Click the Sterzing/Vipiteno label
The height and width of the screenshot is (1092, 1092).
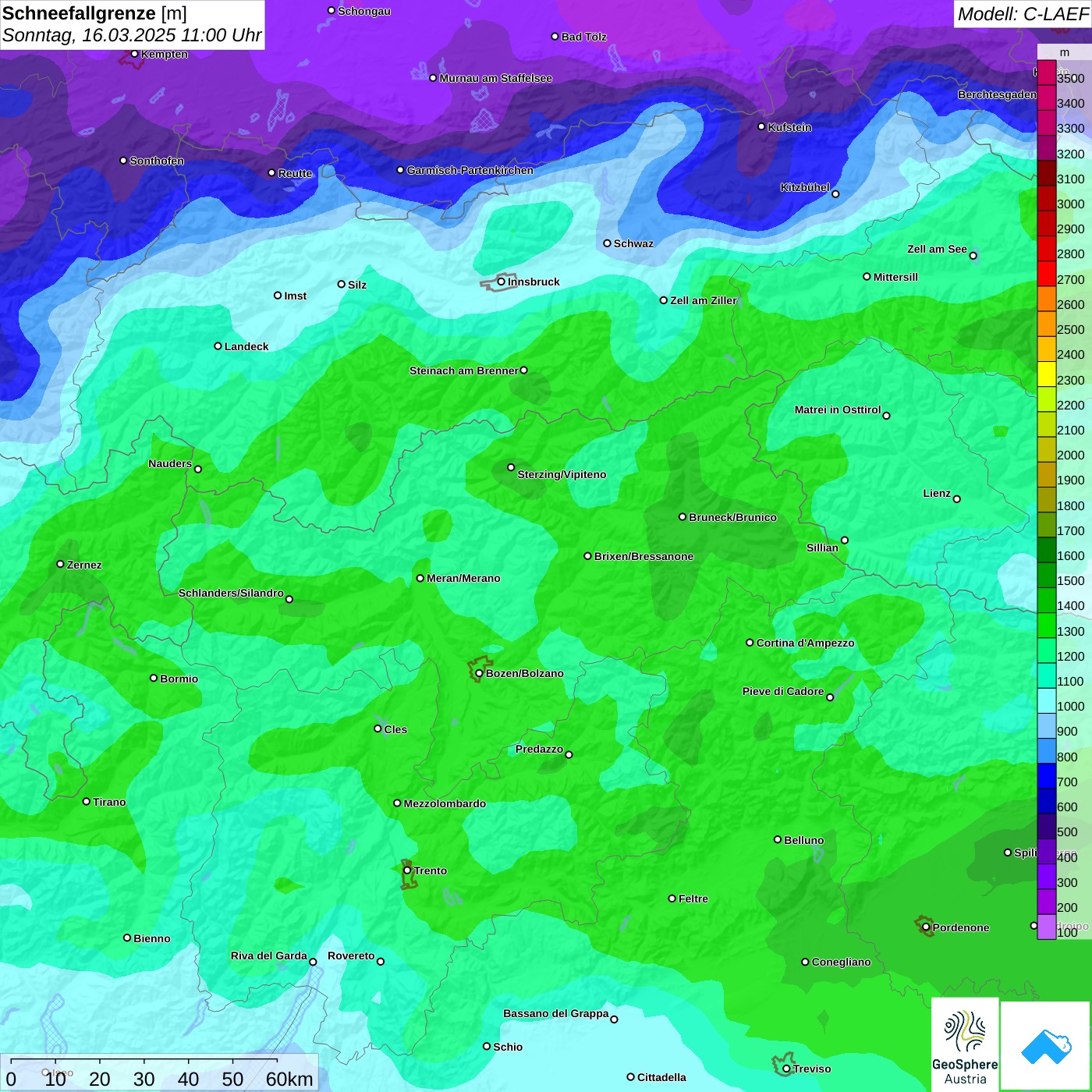[562, 474]
